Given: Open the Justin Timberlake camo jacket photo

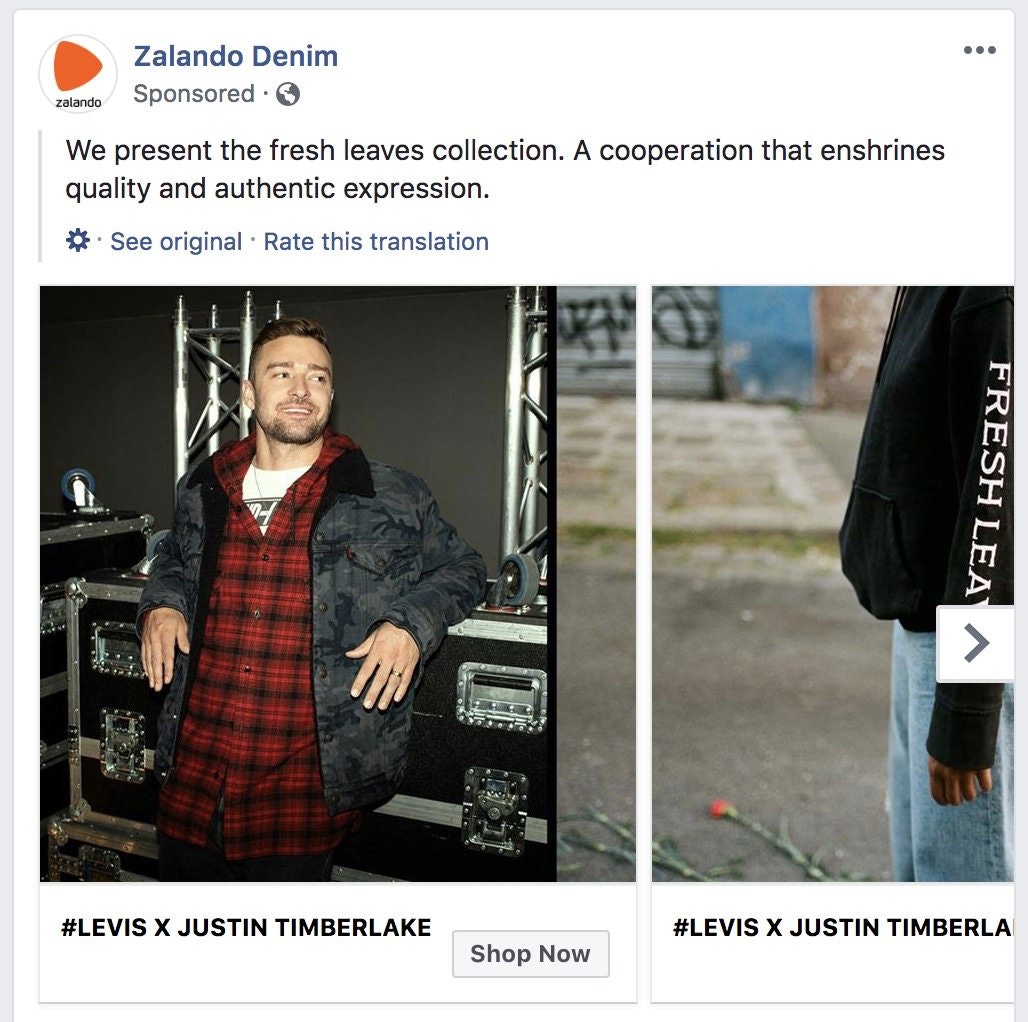Looking at the screenshot, I should [298, 583].
